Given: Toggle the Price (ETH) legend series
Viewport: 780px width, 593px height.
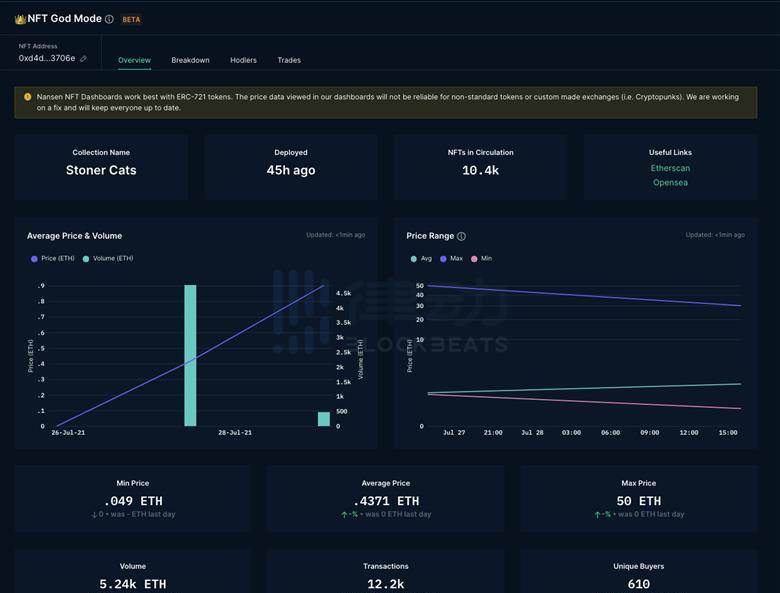Looking at the screenshot, I should pos(53,259).
